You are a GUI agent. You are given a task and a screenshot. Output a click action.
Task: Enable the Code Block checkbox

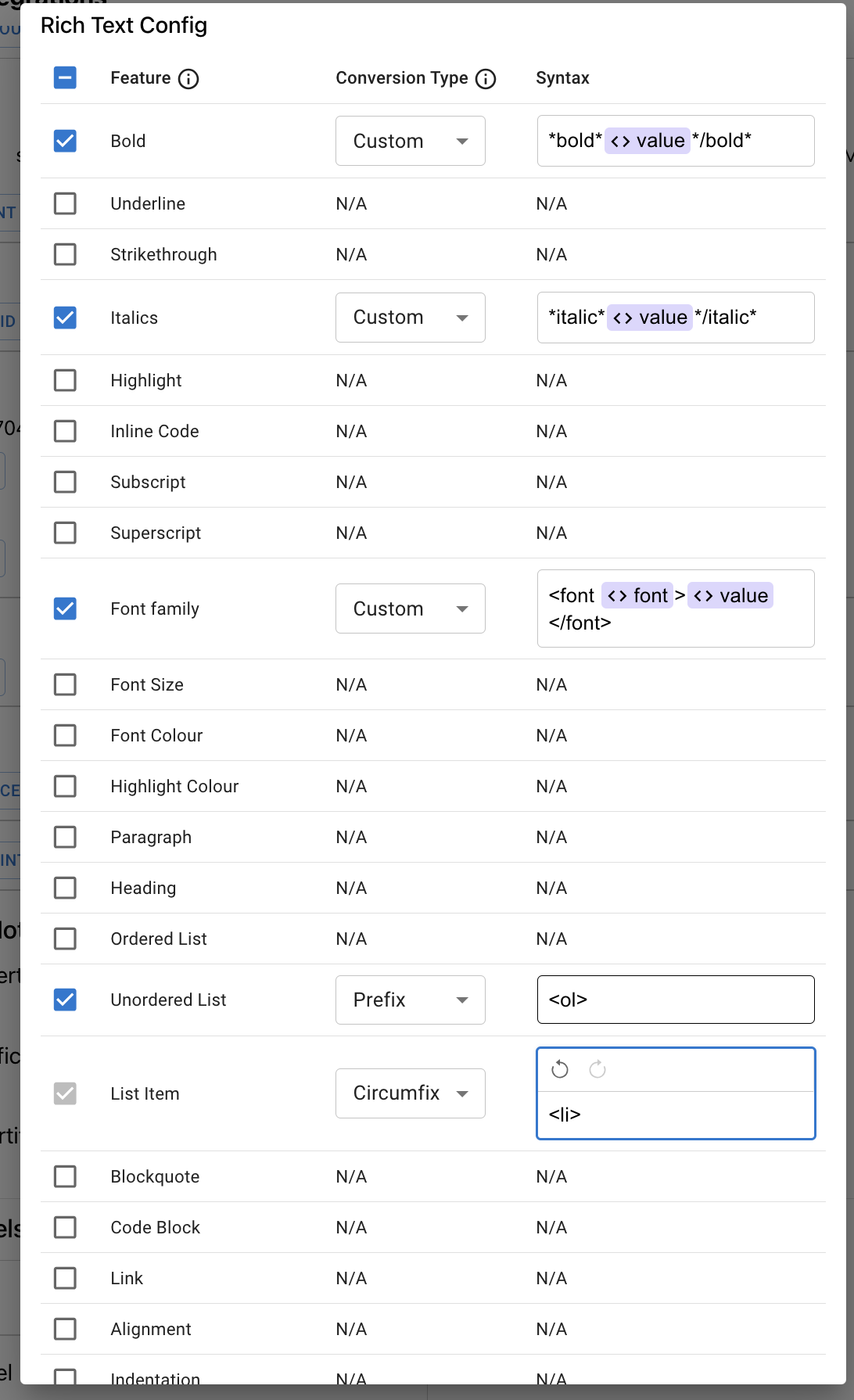pyautogui.click(x=65, y=1227)
